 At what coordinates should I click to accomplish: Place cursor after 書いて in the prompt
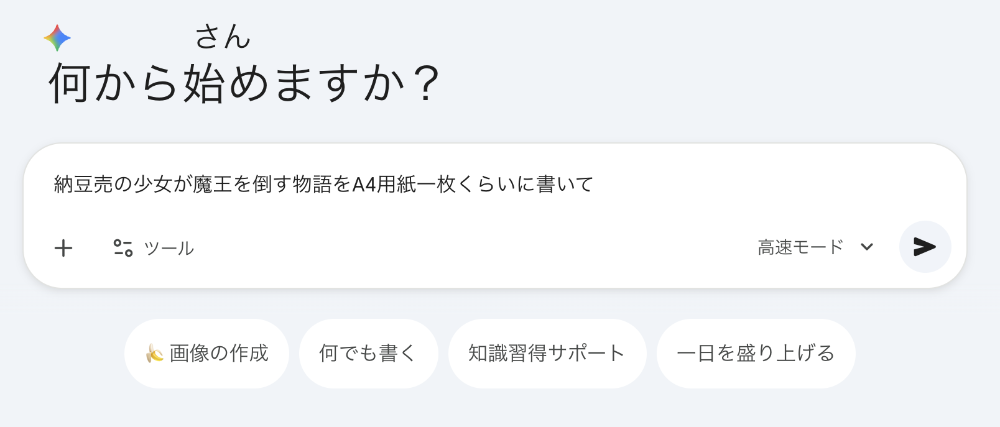point(595,185)
